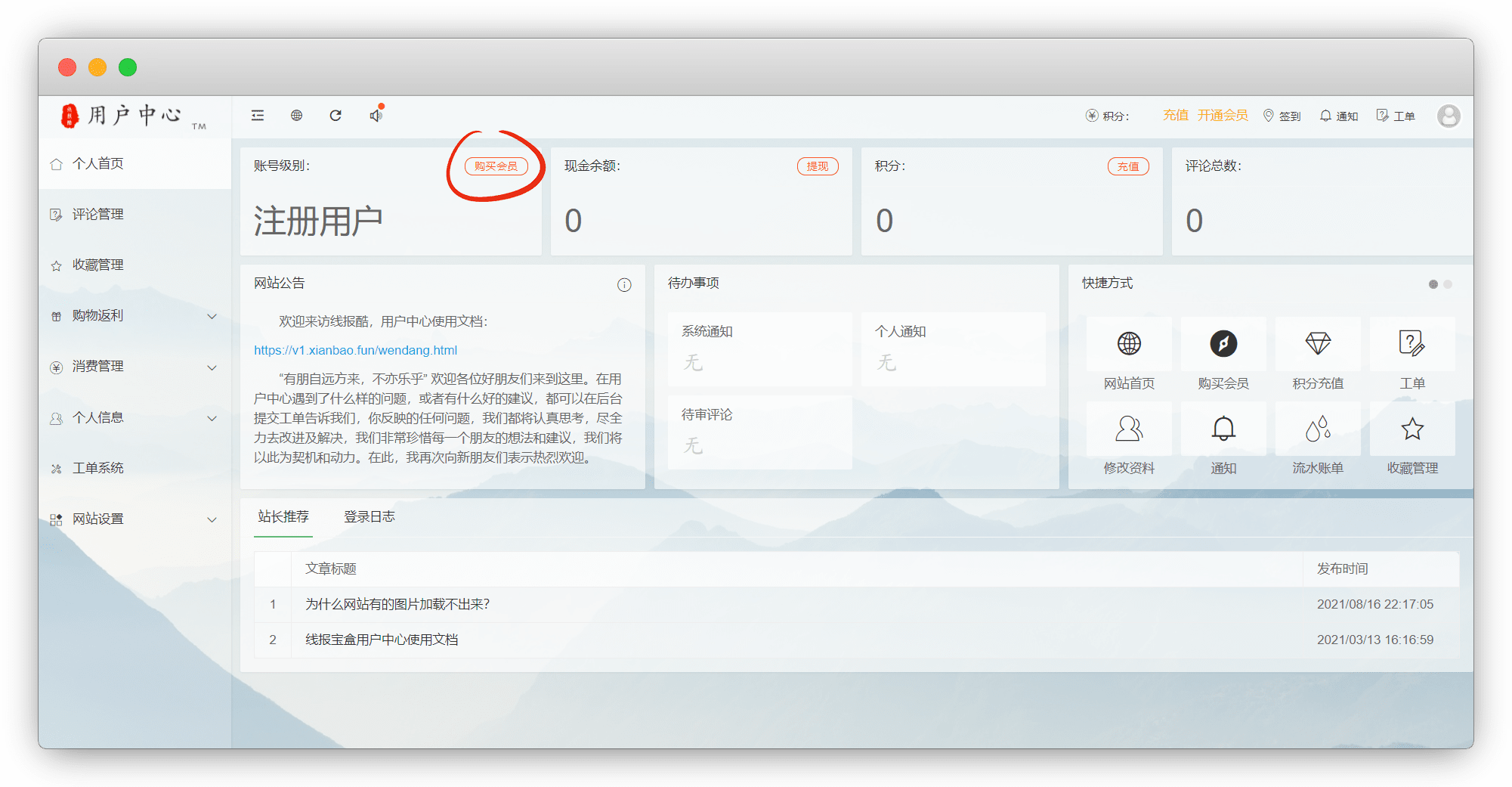The height and width of the screenshot is (787, 1512).
Task: Select 评论管理 in the sidebar
Action: coord(97,215)
